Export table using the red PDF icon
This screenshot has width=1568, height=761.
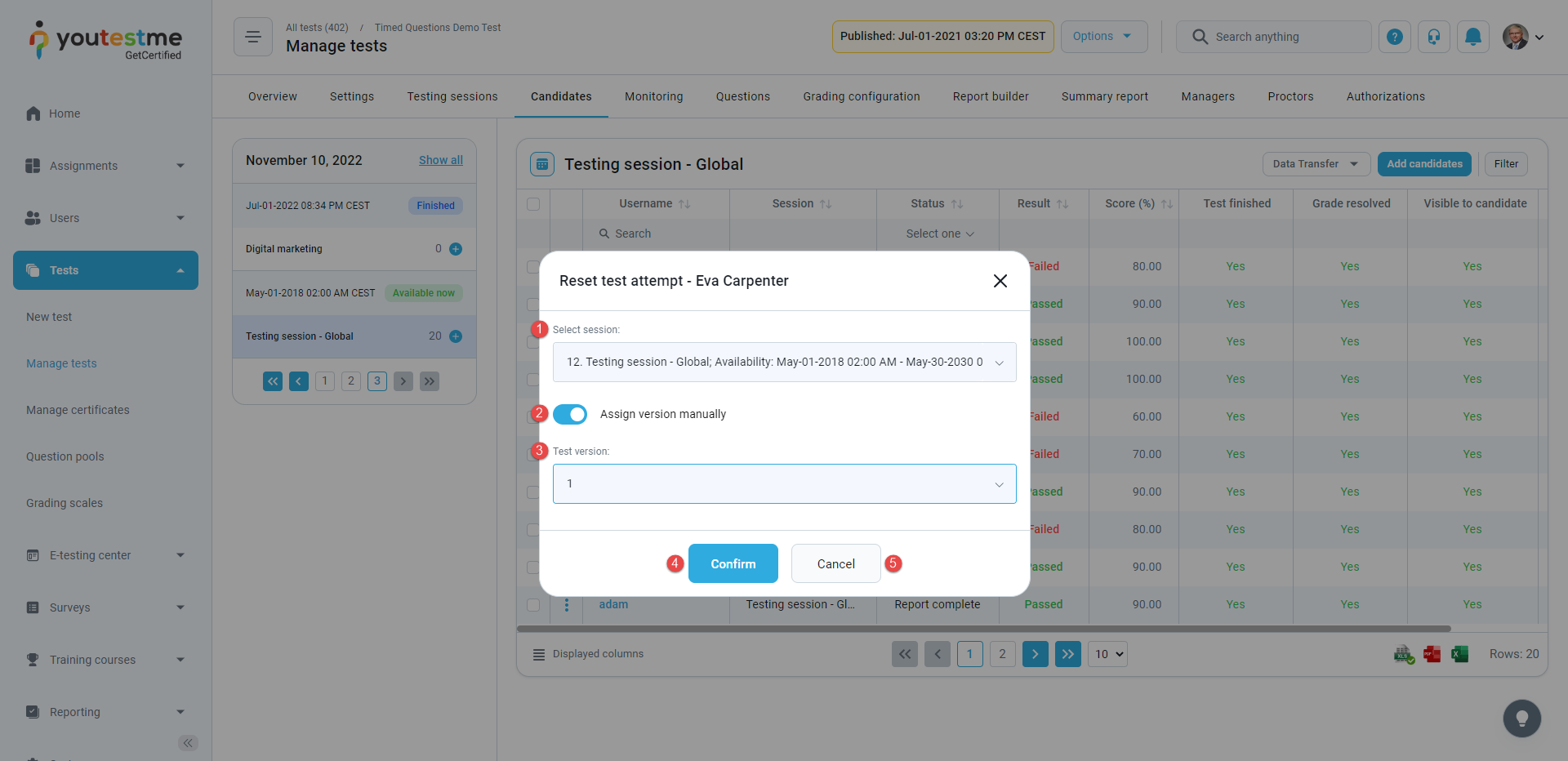point(1432,654)
